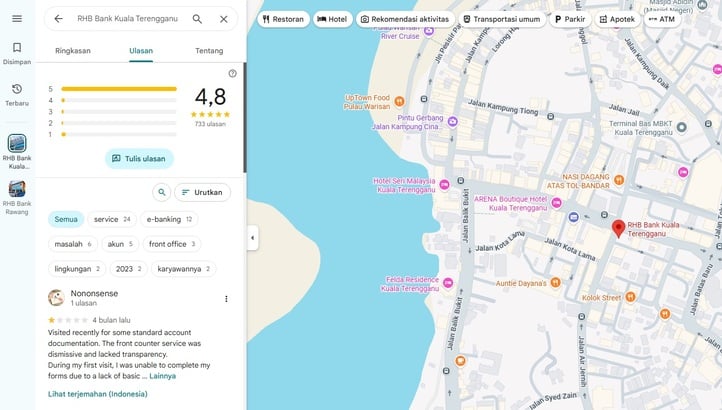Switch to the Tentang tab
The height and width of the screenshot is (410, 722).
209,51
